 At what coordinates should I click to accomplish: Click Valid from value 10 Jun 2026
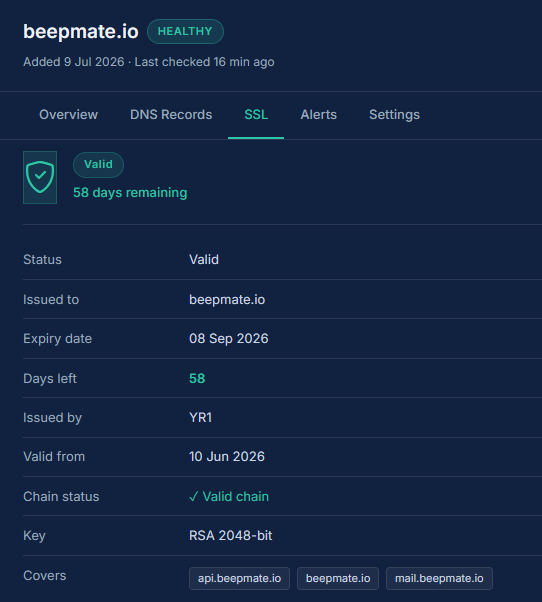227,456
